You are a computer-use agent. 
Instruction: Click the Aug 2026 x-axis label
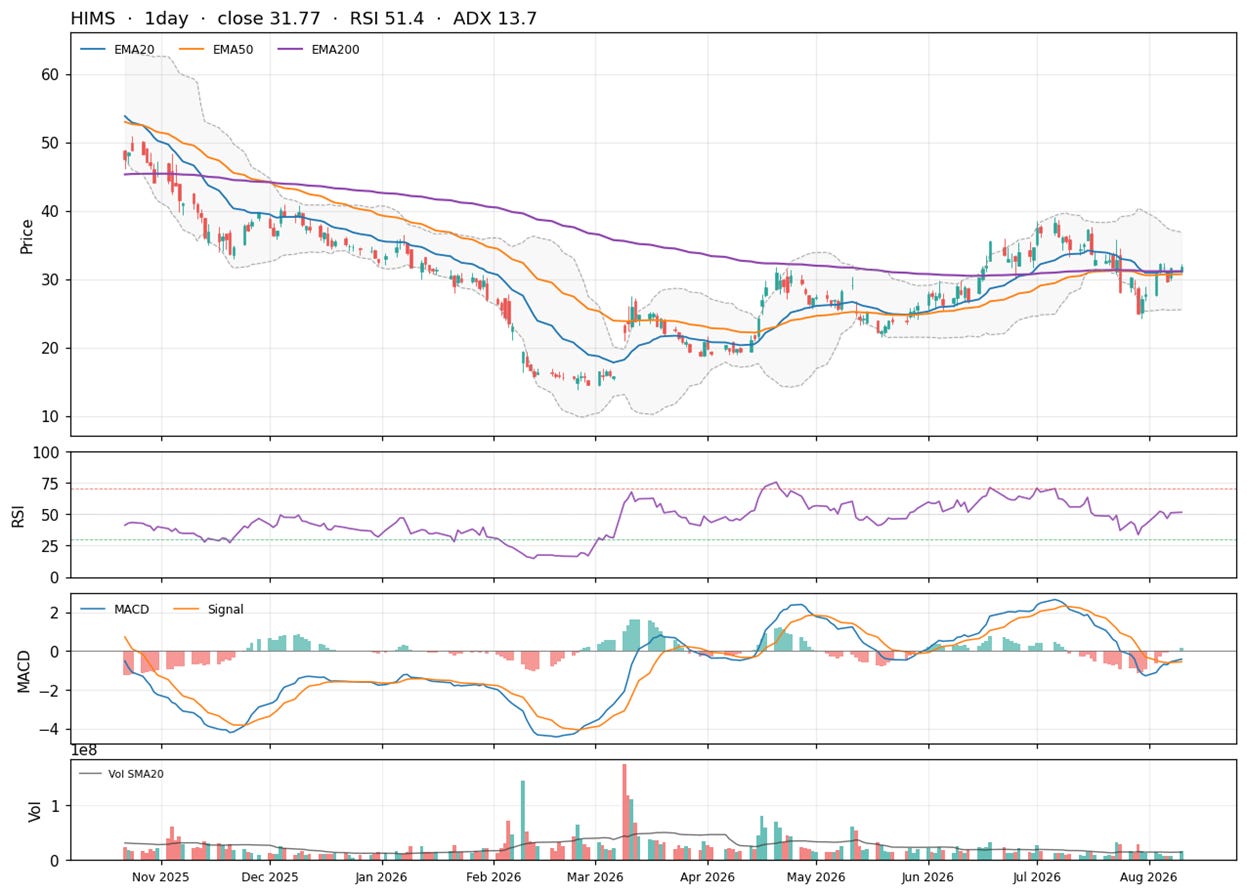[1149, 877]
